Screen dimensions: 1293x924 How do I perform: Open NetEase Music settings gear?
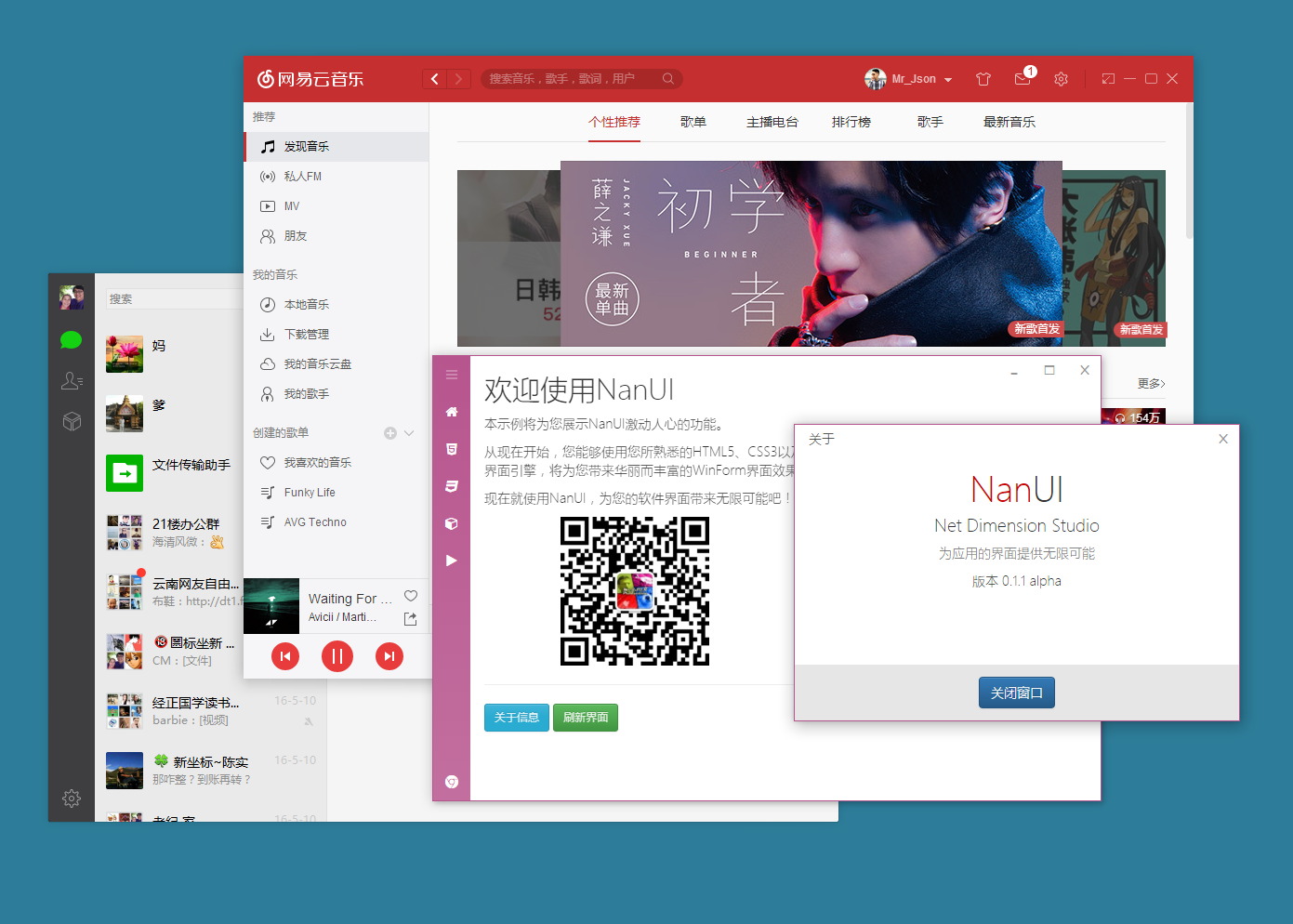point(1061,79)
